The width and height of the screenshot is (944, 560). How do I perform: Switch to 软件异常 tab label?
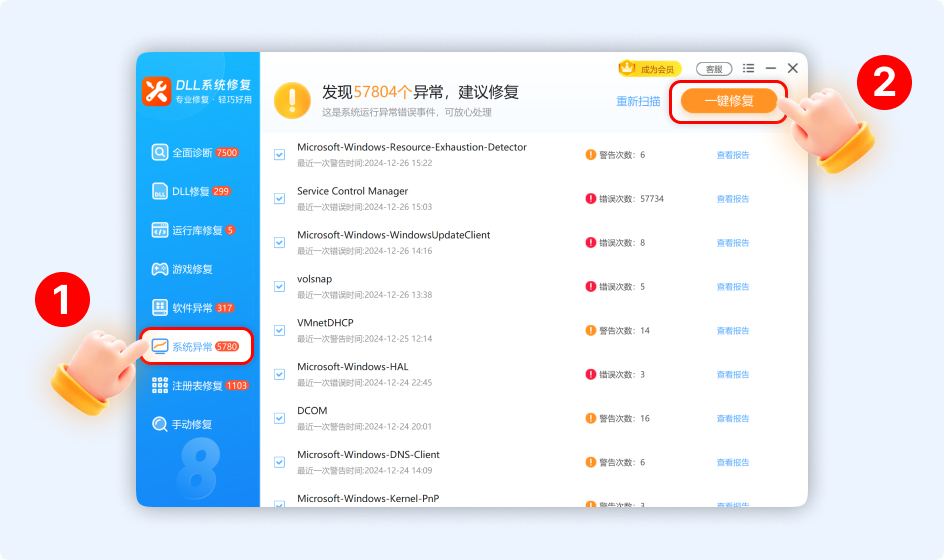192,308
